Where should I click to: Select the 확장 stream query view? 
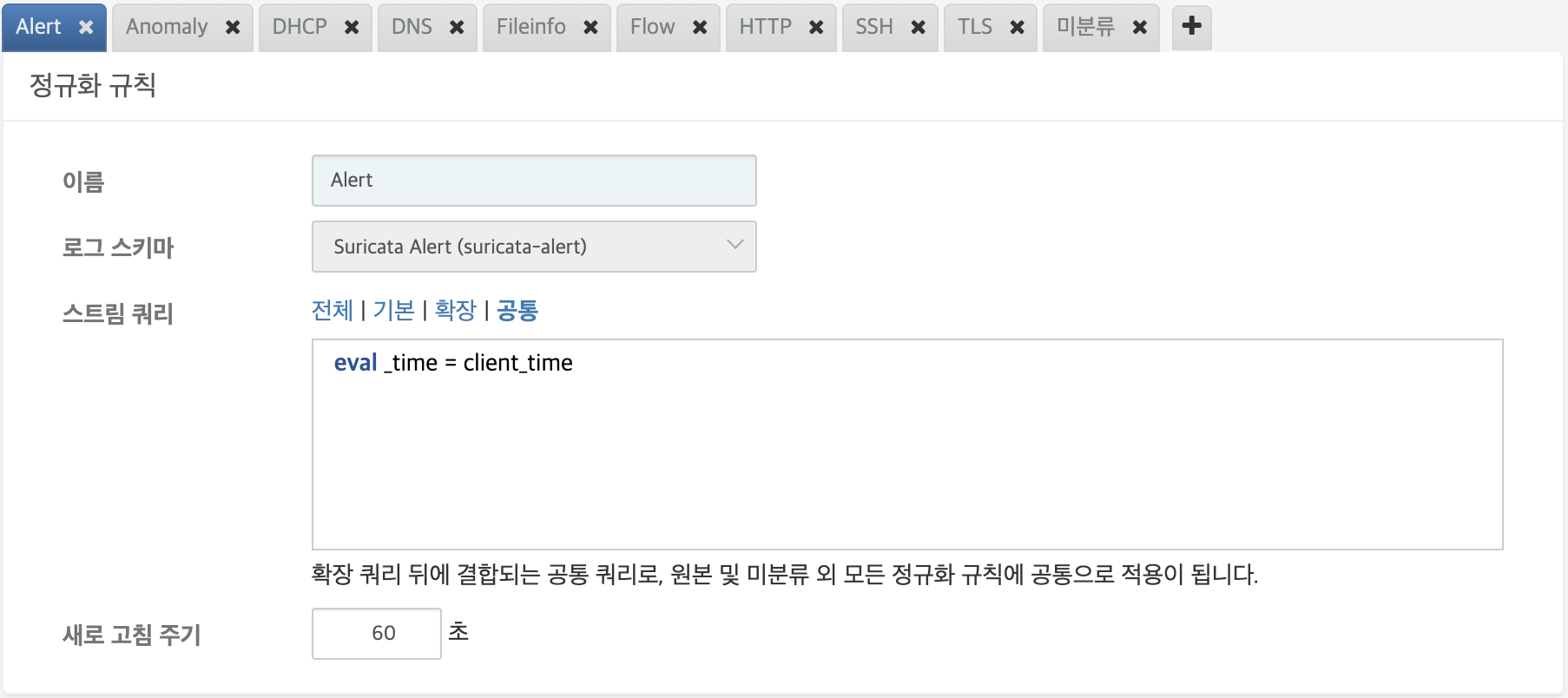[454, 310]
